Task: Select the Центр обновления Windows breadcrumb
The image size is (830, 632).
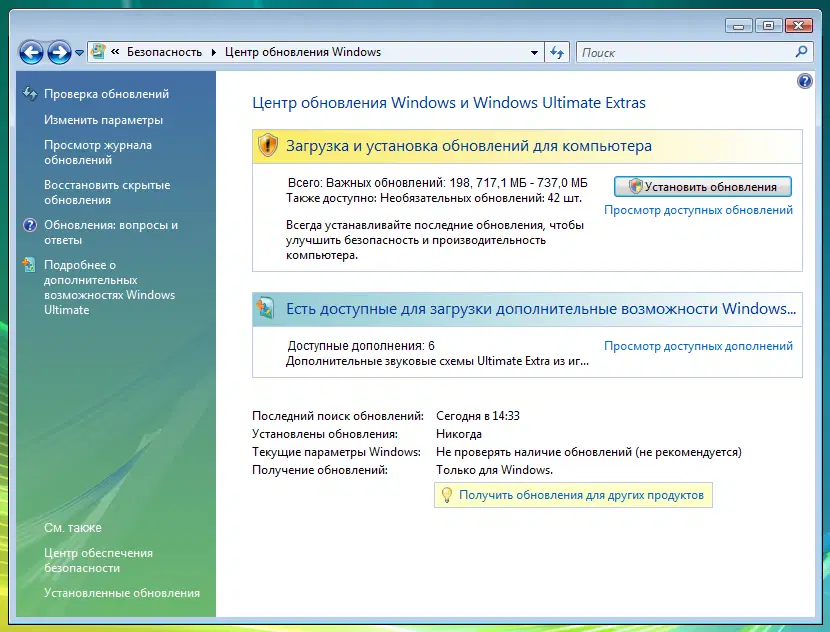Action: click(303, 52)
